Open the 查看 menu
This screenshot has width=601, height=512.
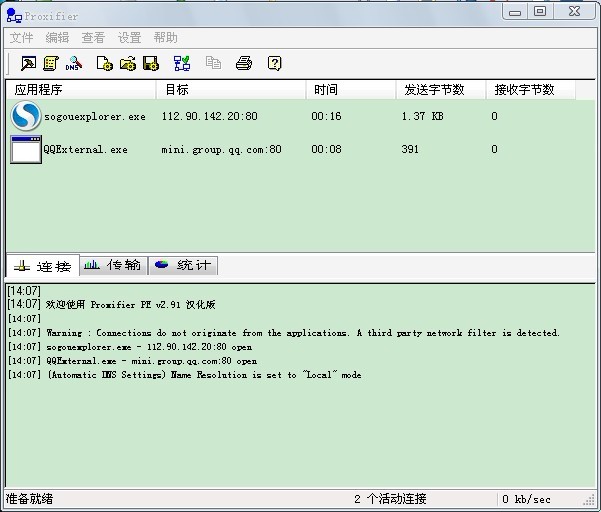pos(93,38)
